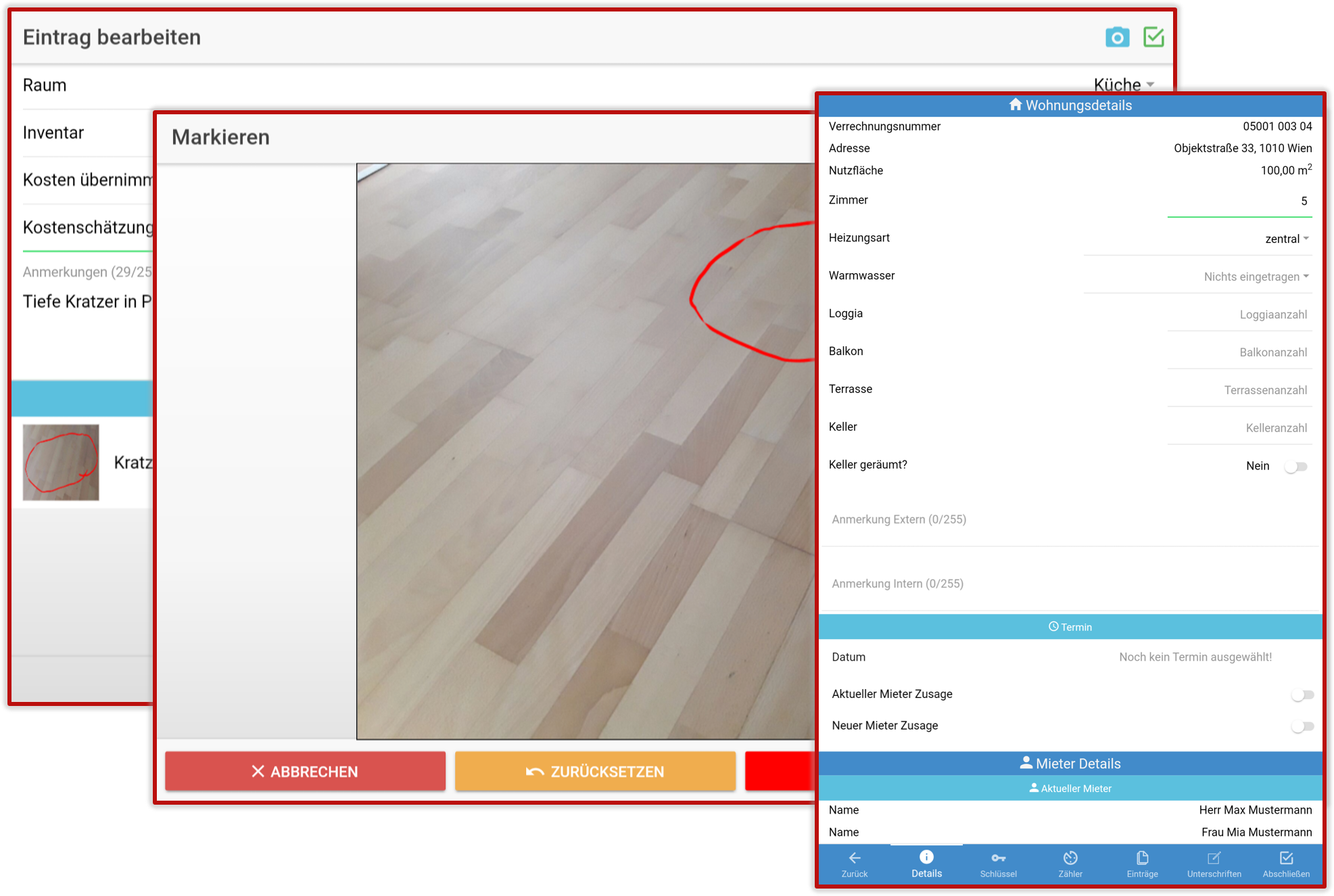Image resolution: width=1334 pixels, height=896 pixels.
Task: Toggle Neuer Mieter Zusage switch
Action: click(1302, 726)
